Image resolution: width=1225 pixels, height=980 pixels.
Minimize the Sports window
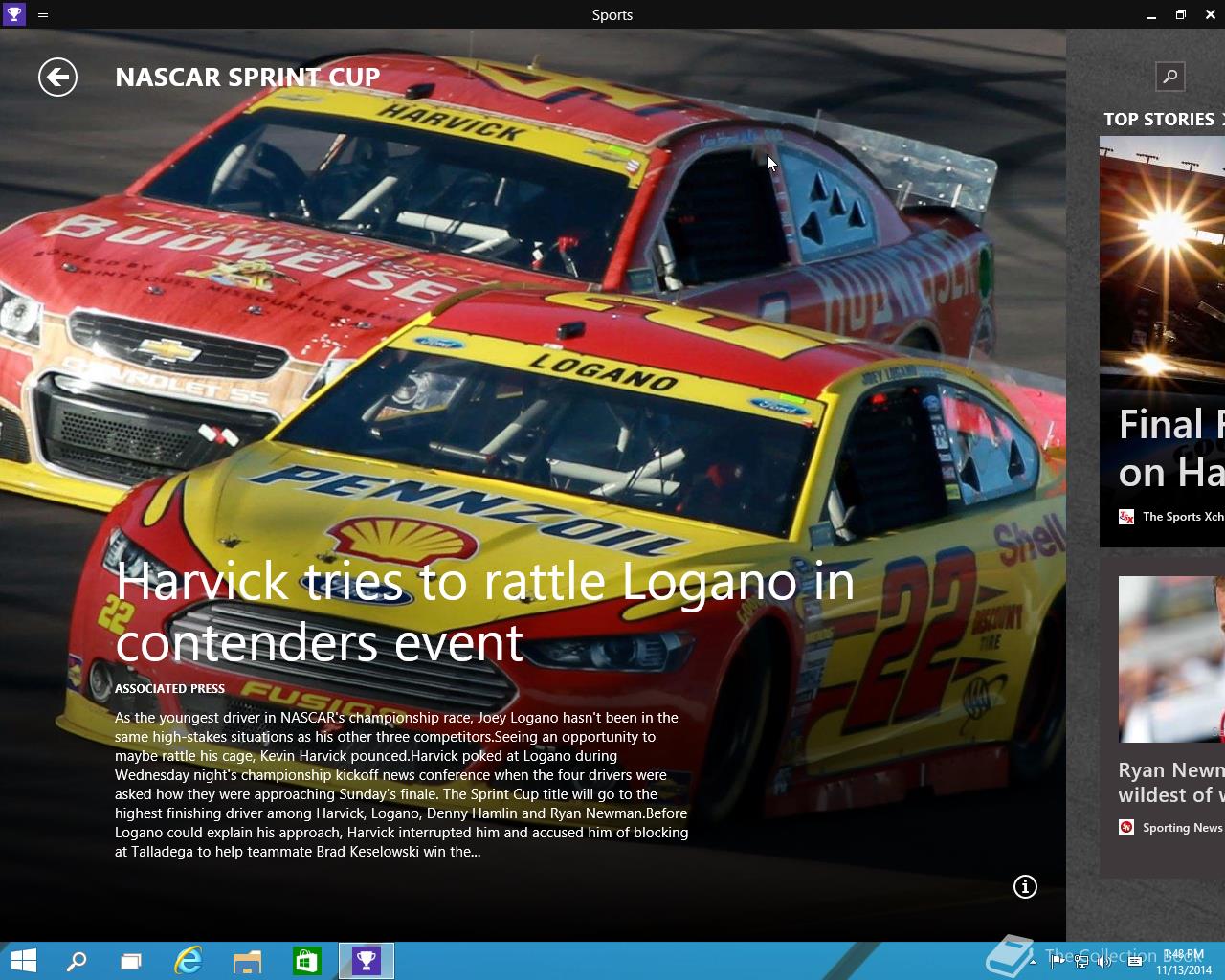coord(1151,14)
